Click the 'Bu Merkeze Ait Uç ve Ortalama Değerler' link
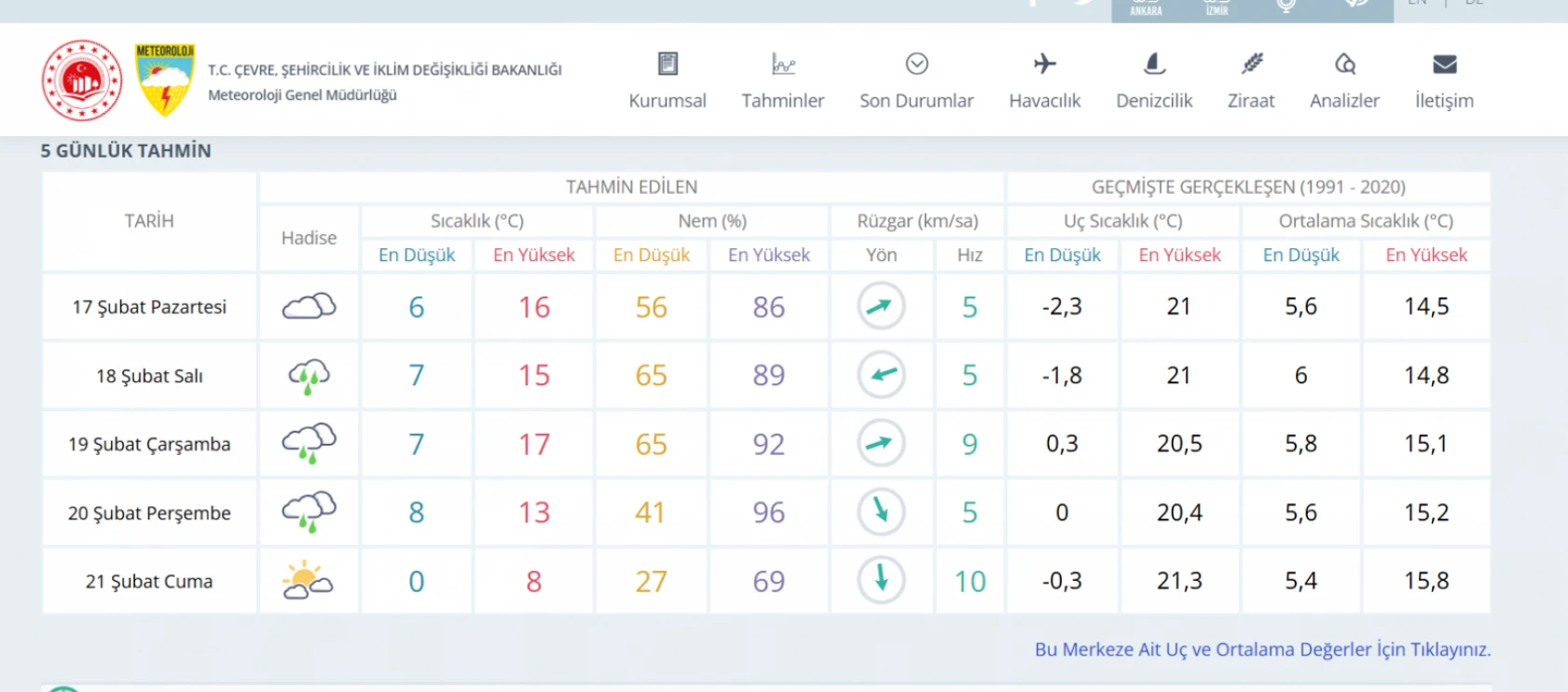 tap(1262, 649)
